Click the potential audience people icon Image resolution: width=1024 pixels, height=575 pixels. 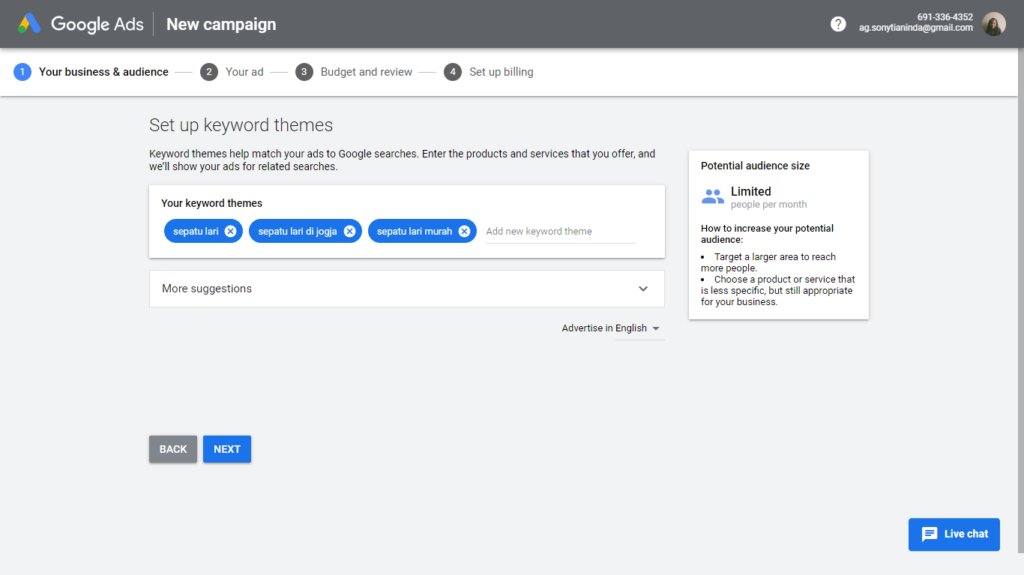712,196
